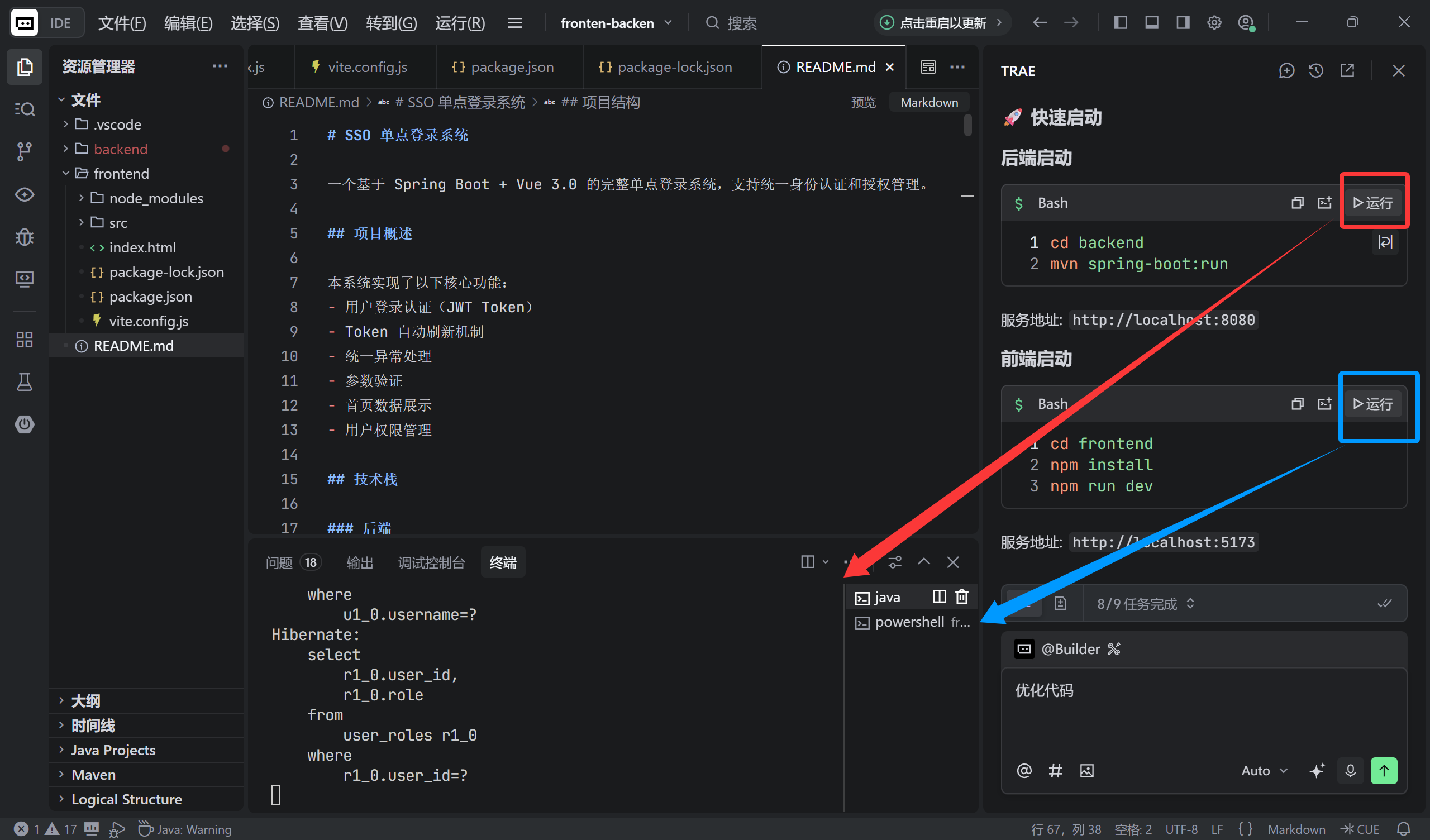Split the java terminal
Screen dimensions: 1430x840
coord(939,596)
